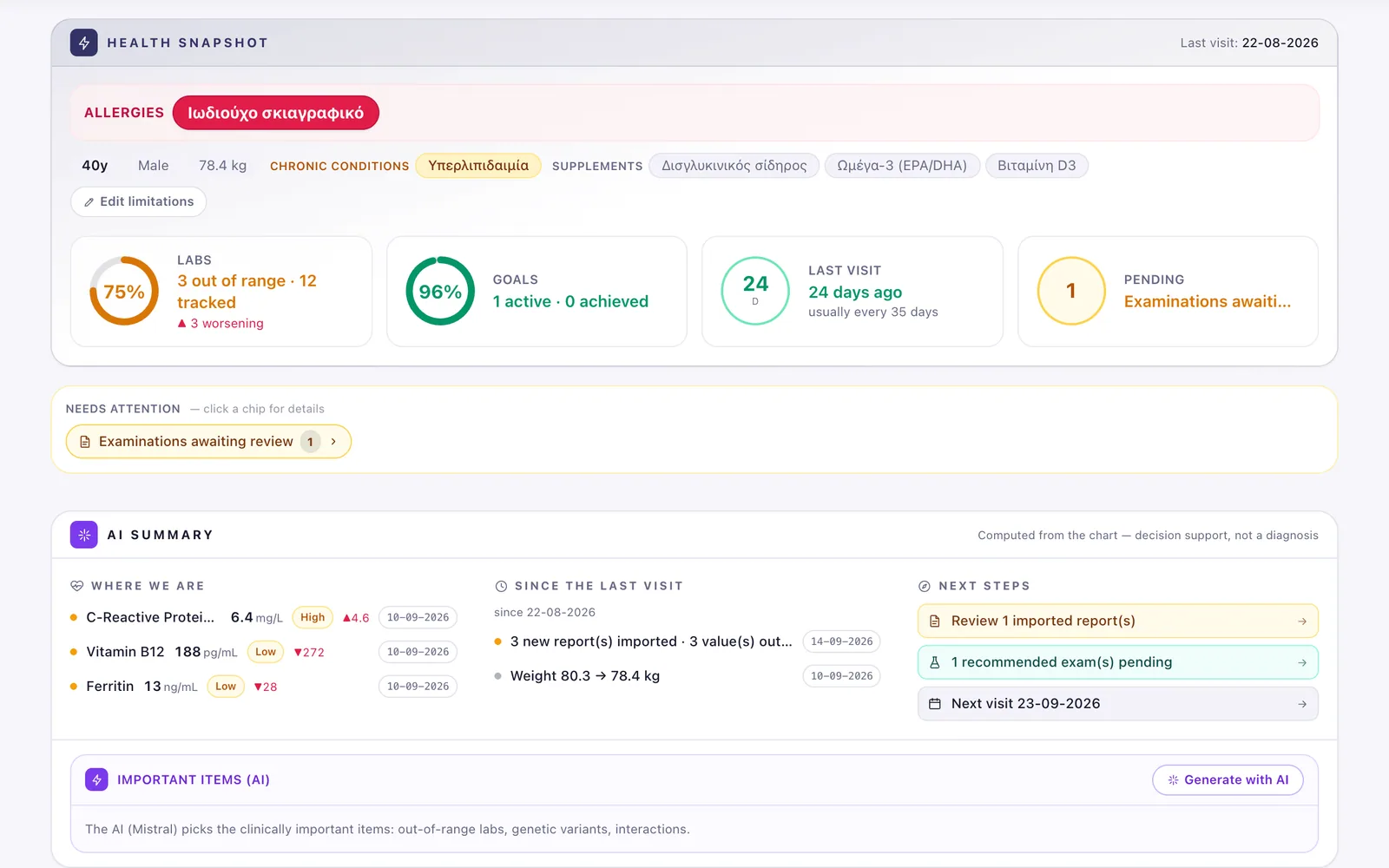The width and height of the screenshot is (1389, 868).
Task: Click the pencil icon in Edit limitations
Action: pyautogui.click(x=89, y=201)
